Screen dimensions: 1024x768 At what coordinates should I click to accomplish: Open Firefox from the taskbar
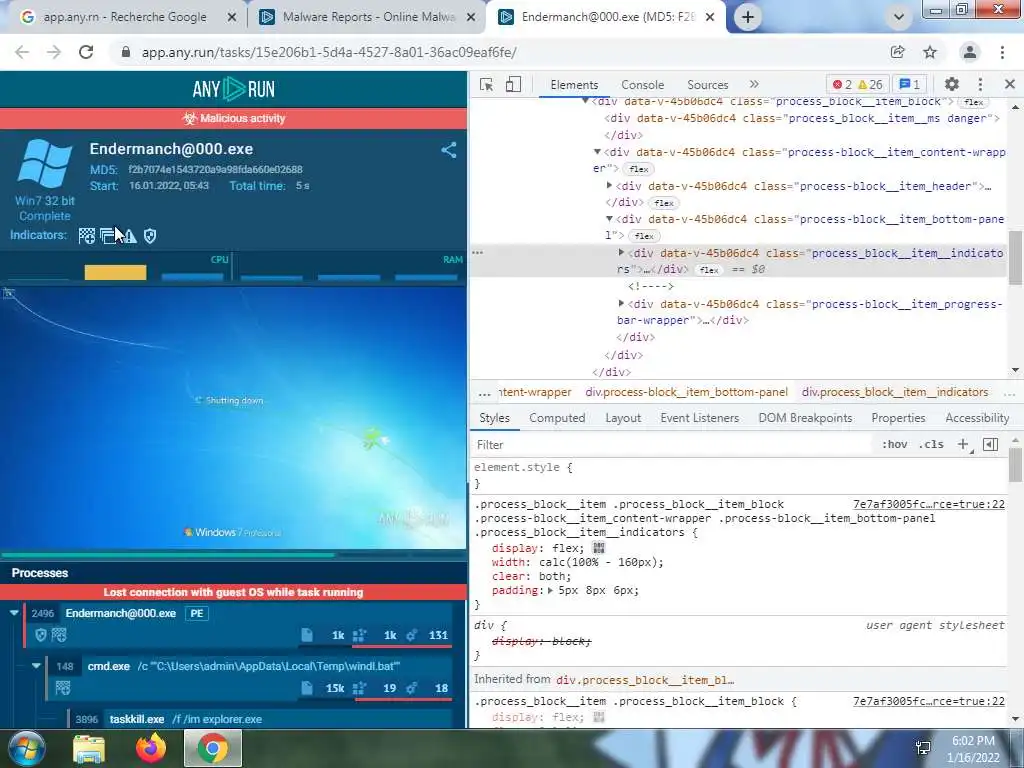pyautogui.click(x=151, y=748)
